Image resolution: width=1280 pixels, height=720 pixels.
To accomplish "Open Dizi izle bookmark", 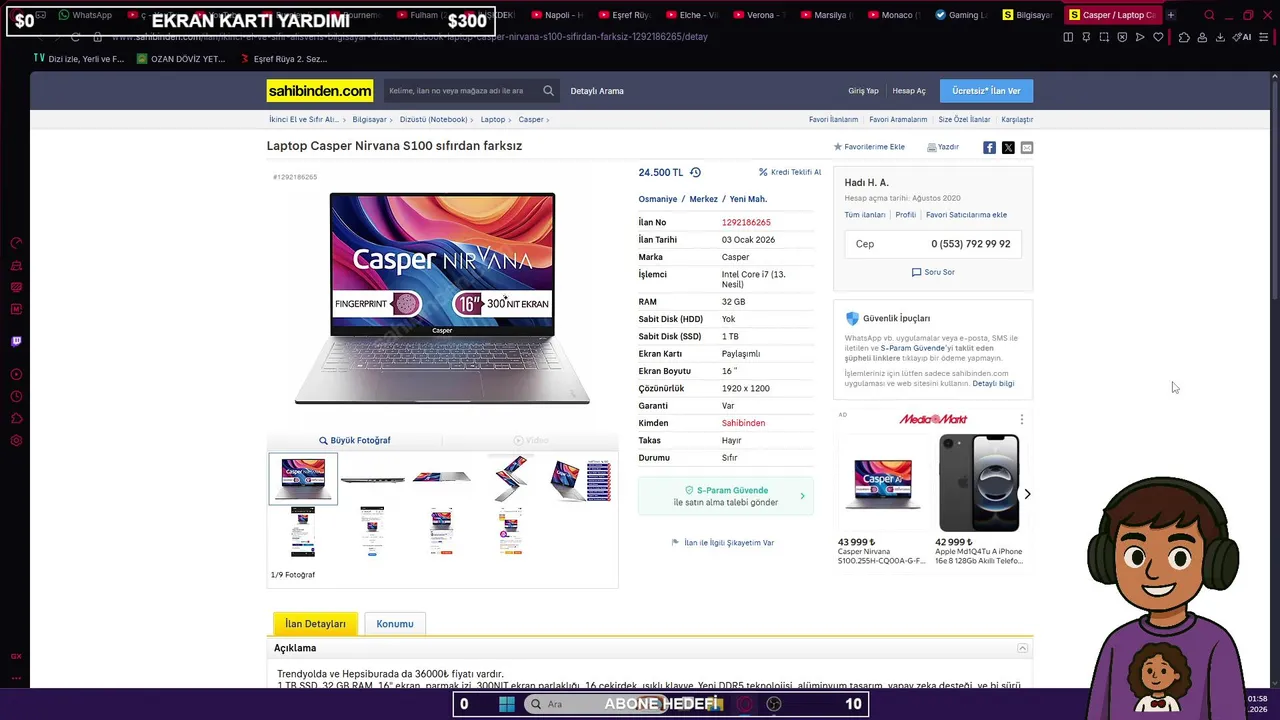I will (x=79, y=59).
